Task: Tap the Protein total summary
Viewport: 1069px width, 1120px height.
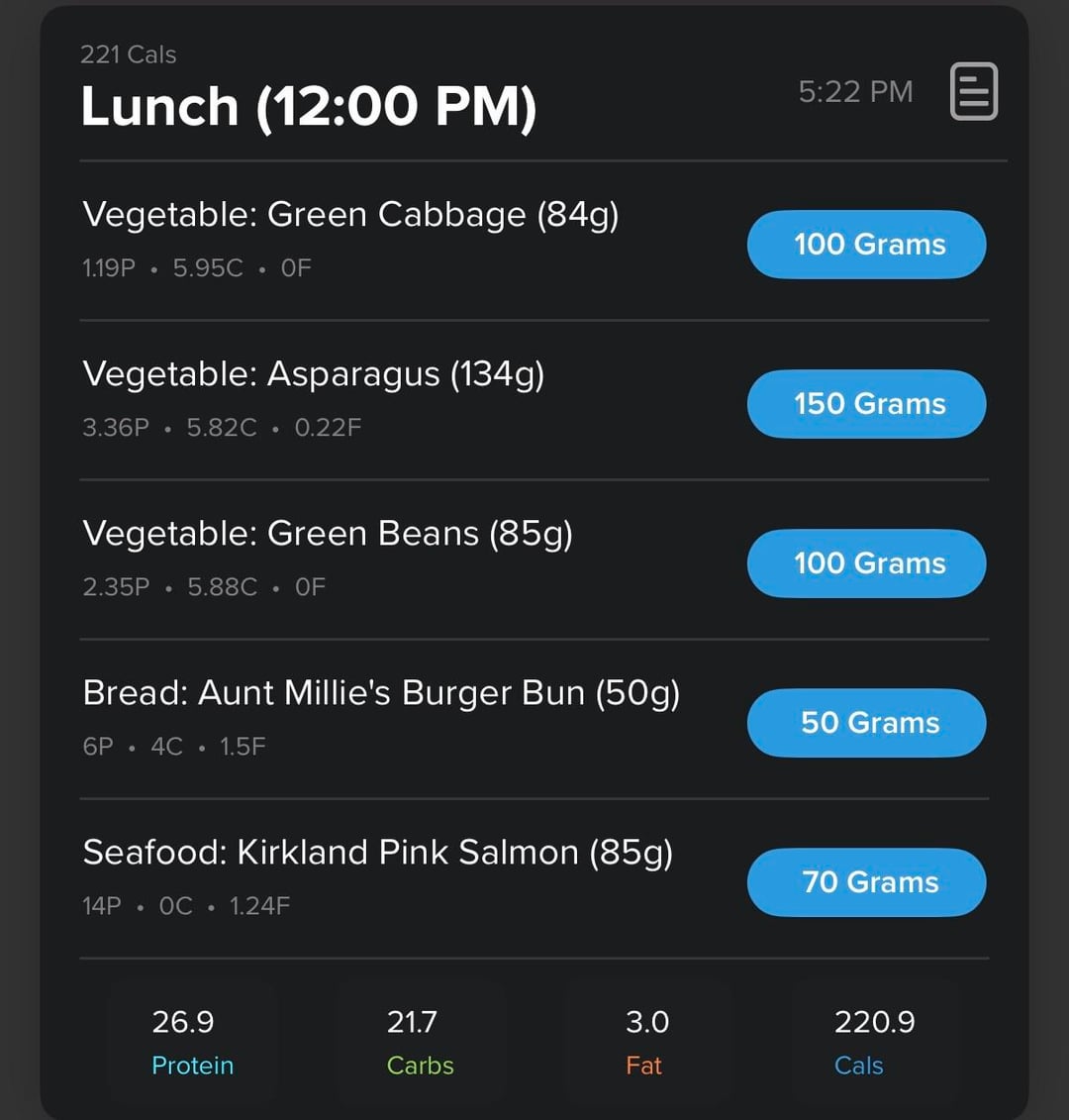Action: pyautogui.click(x=192, y=1043)
